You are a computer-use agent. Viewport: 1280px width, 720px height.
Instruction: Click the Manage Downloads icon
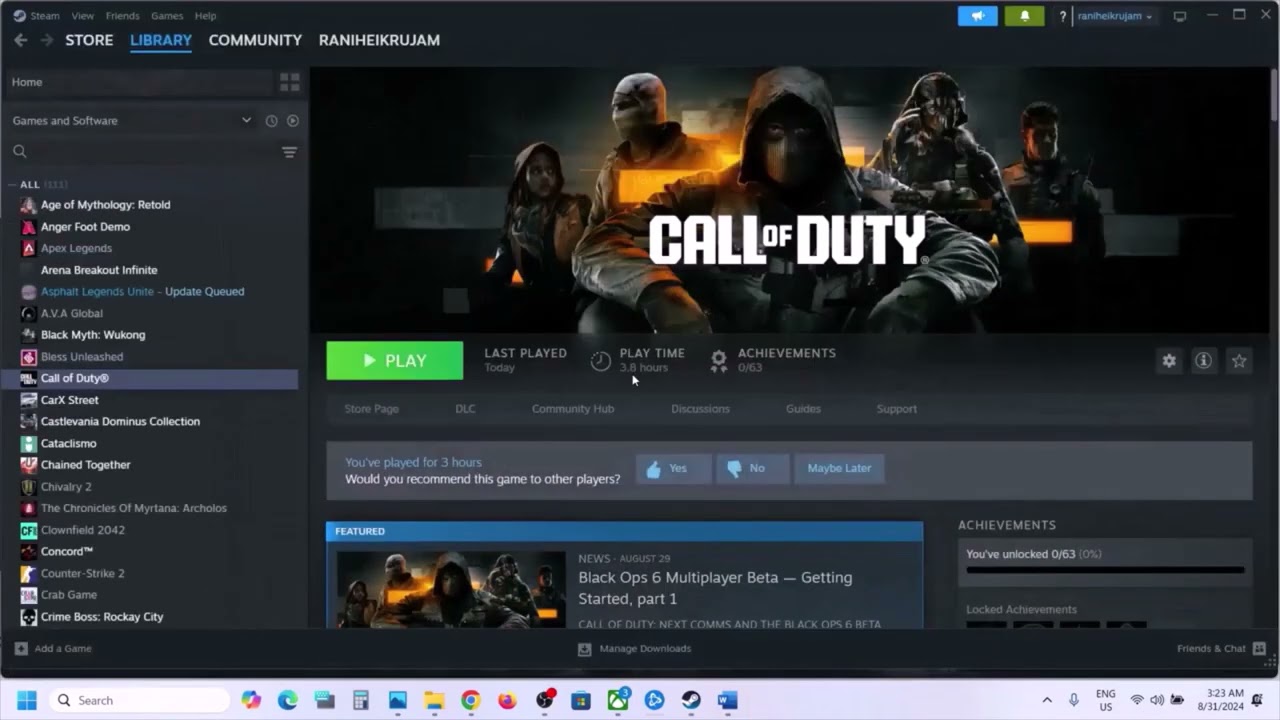click(x=584, y=649)
